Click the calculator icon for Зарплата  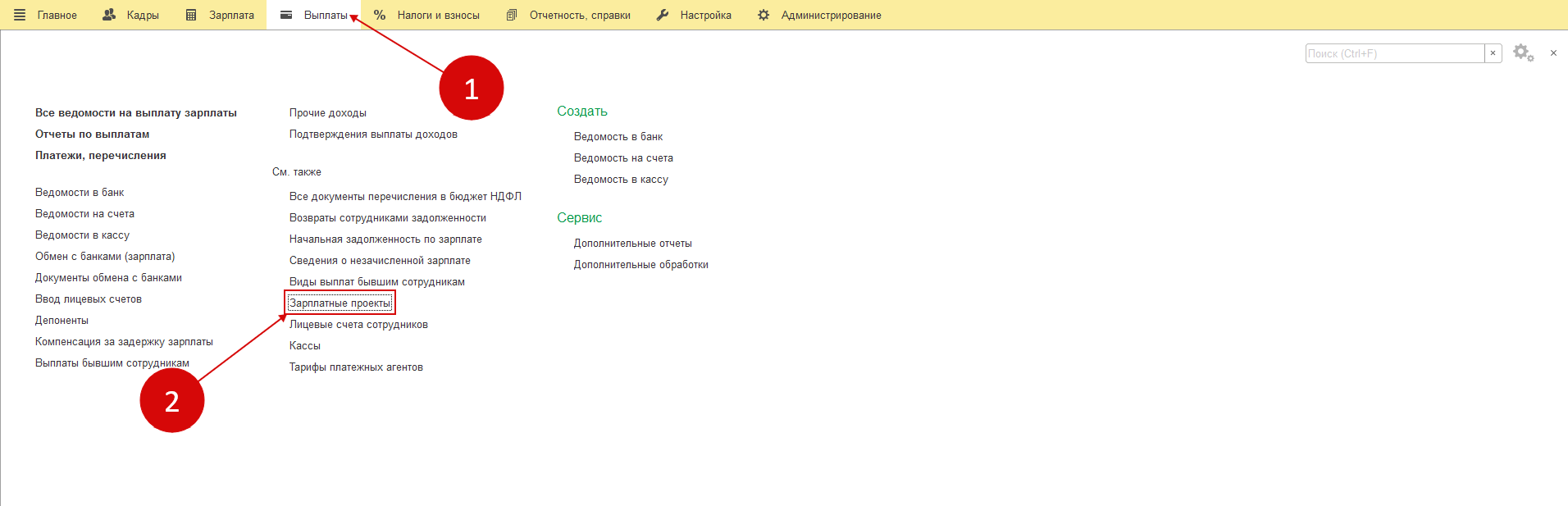[191, 15]
